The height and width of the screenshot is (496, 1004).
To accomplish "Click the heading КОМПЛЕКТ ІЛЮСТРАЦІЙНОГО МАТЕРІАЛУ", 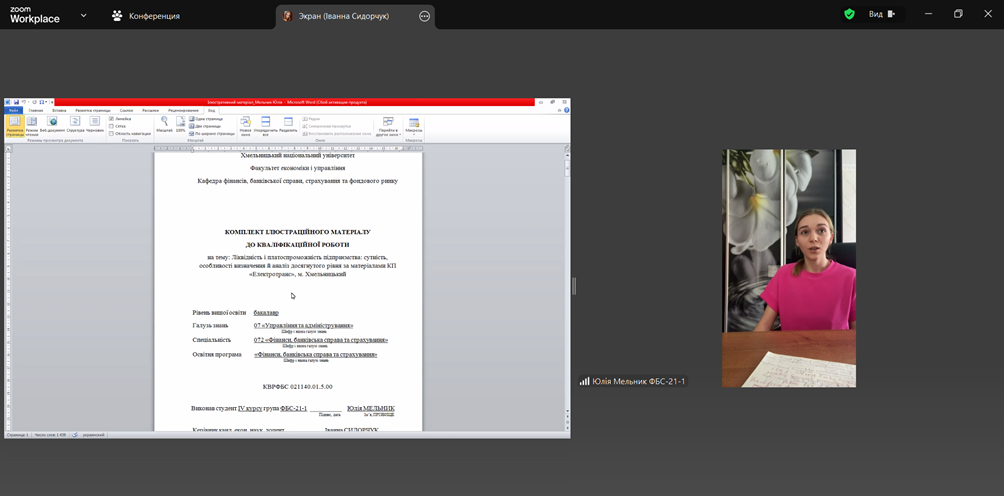I will 298,232.
